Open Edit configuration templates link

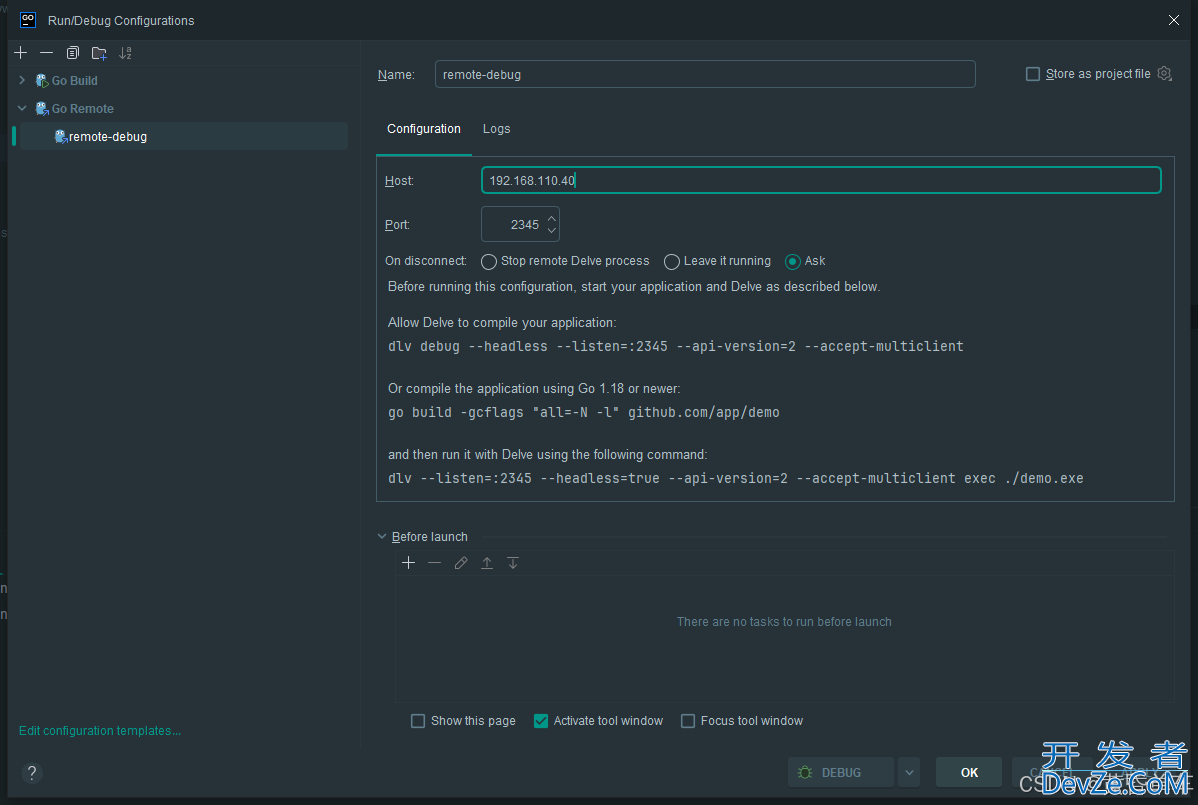(x=100, y=731)
